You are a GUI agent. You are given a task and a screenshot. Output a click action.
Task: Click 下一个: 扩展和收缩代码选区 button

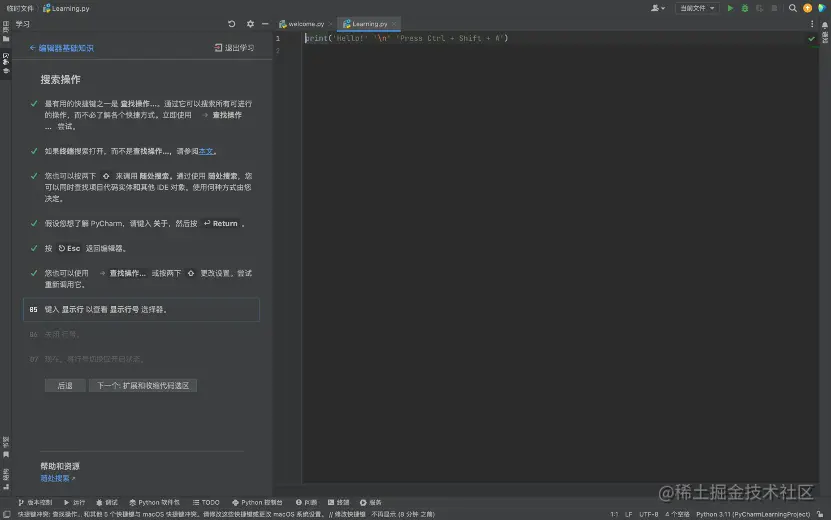(x=143, y=385)
